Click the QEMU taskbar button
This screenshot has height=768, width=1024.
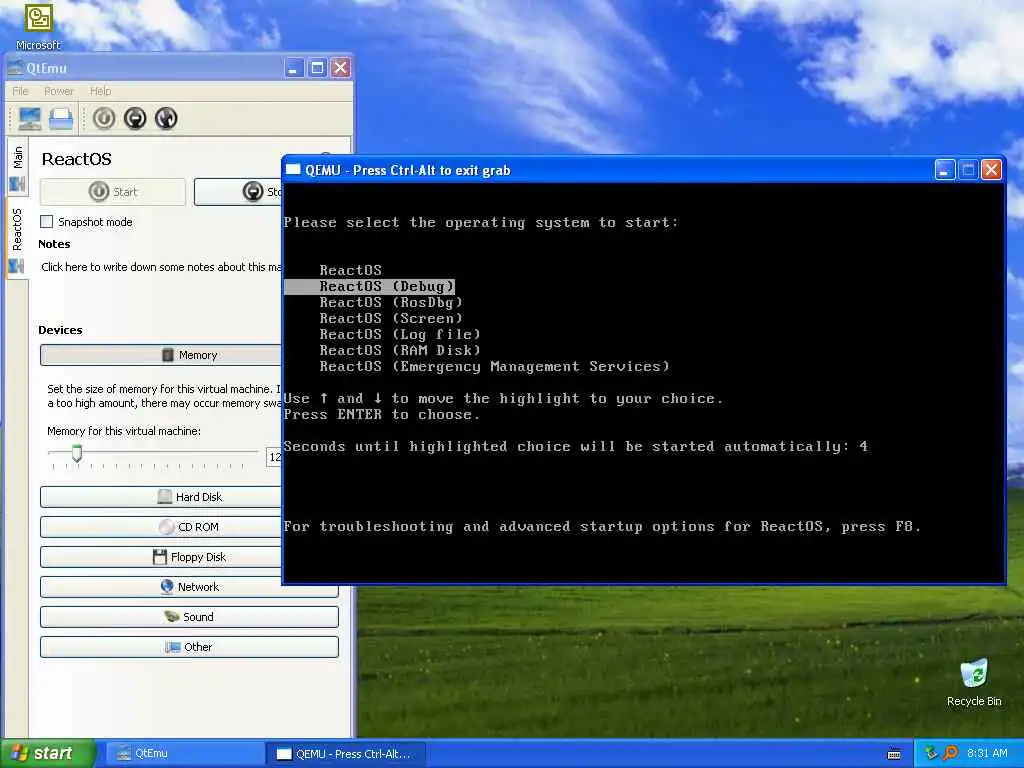pyautogui.click(x=346, y=754)
